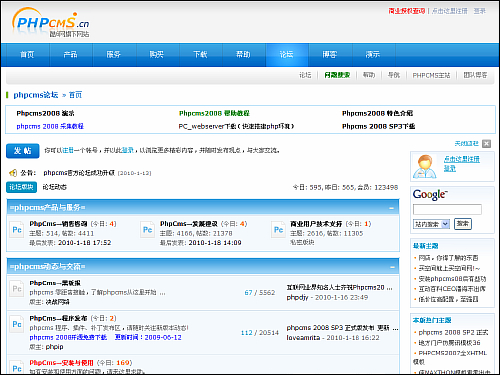Click the Pc icon beside 商业用户技术支持
Image resolution: width=500 pixels, height=375 pixels.
tap(278, 230)
